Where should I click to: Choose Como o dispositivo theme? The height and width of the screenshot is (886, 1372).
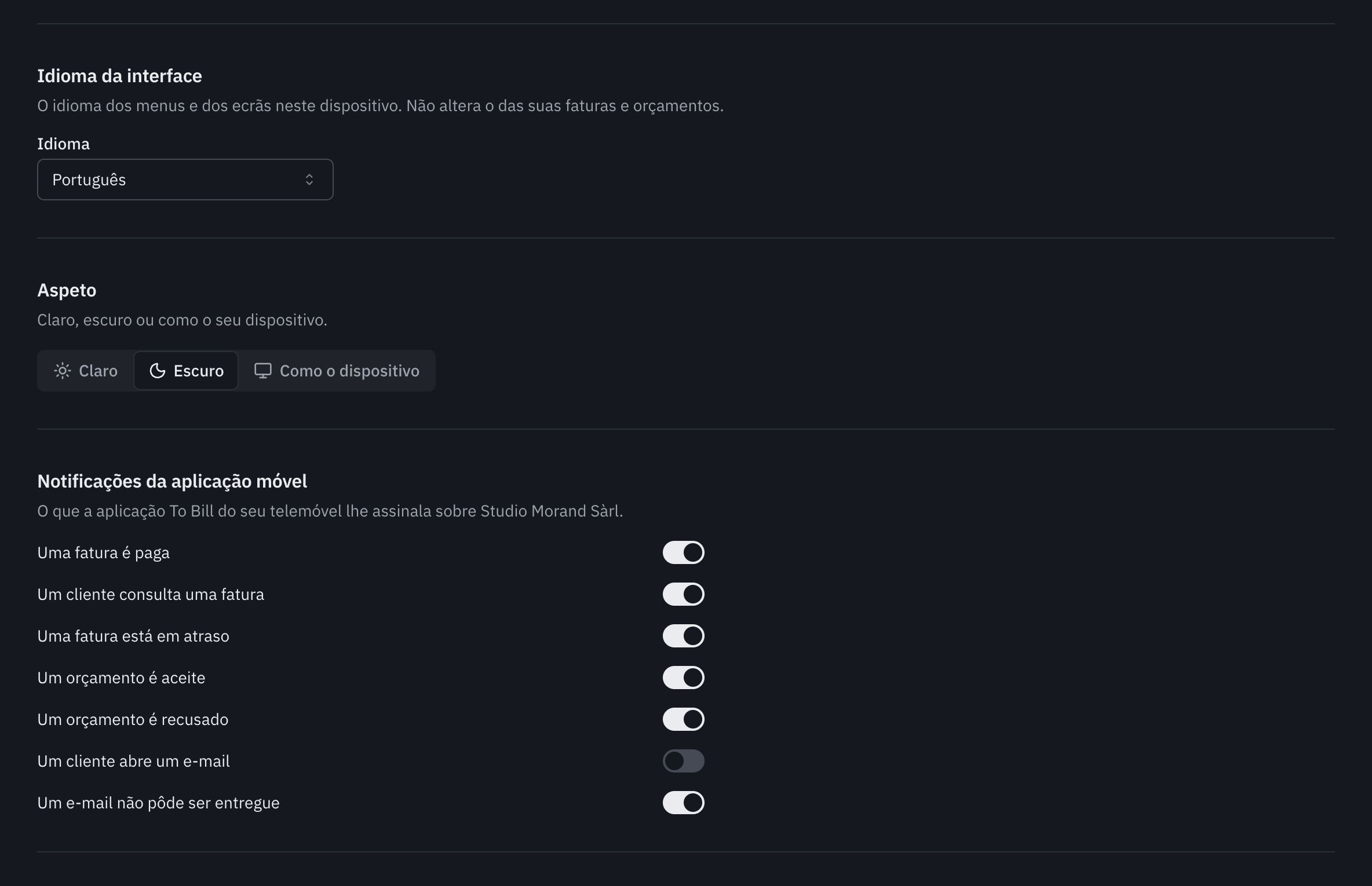pos(337,371)
